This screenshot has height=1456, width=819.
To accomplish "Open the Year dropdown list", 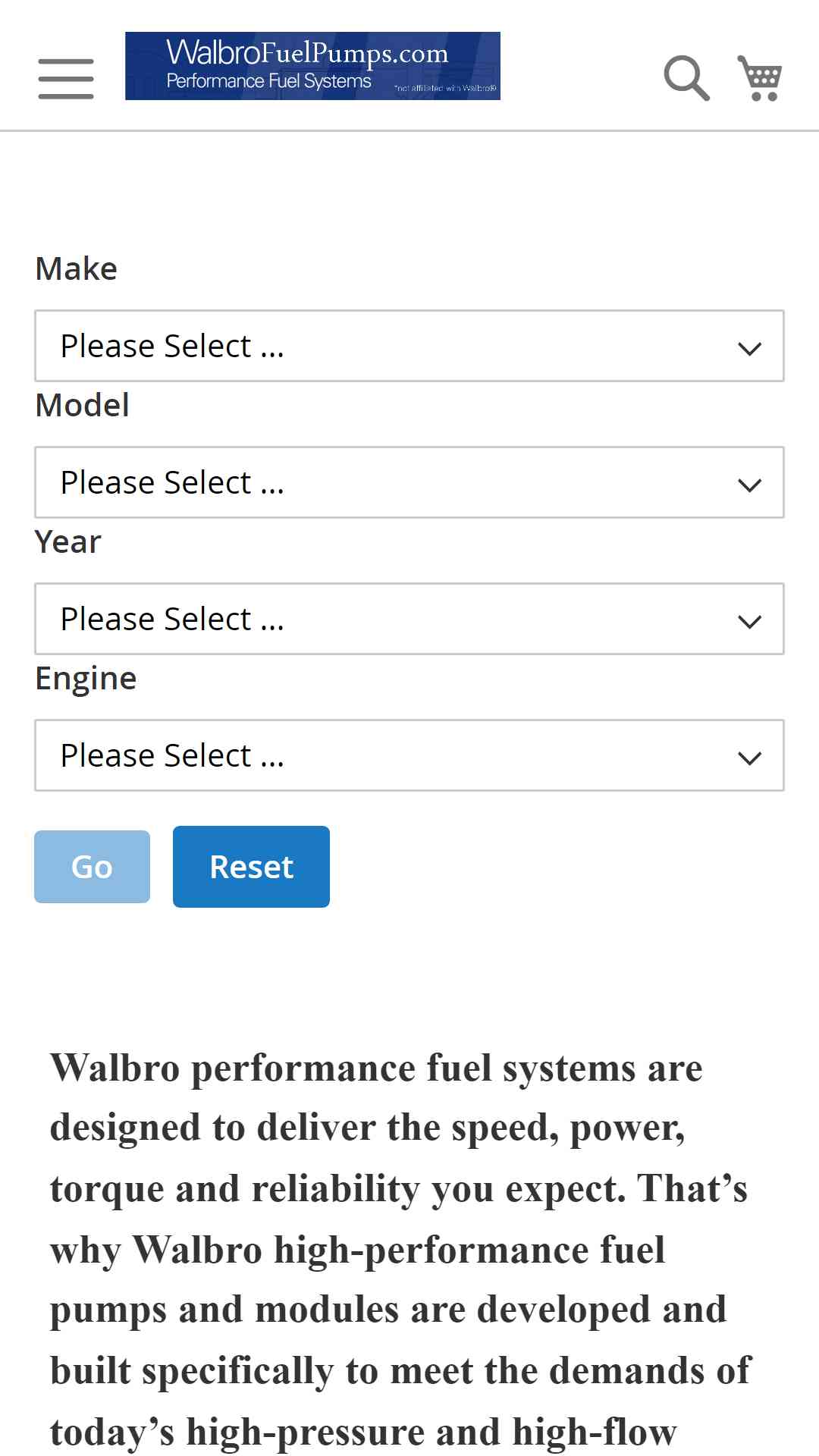I will pyautogui.click(x=409, y=619).
